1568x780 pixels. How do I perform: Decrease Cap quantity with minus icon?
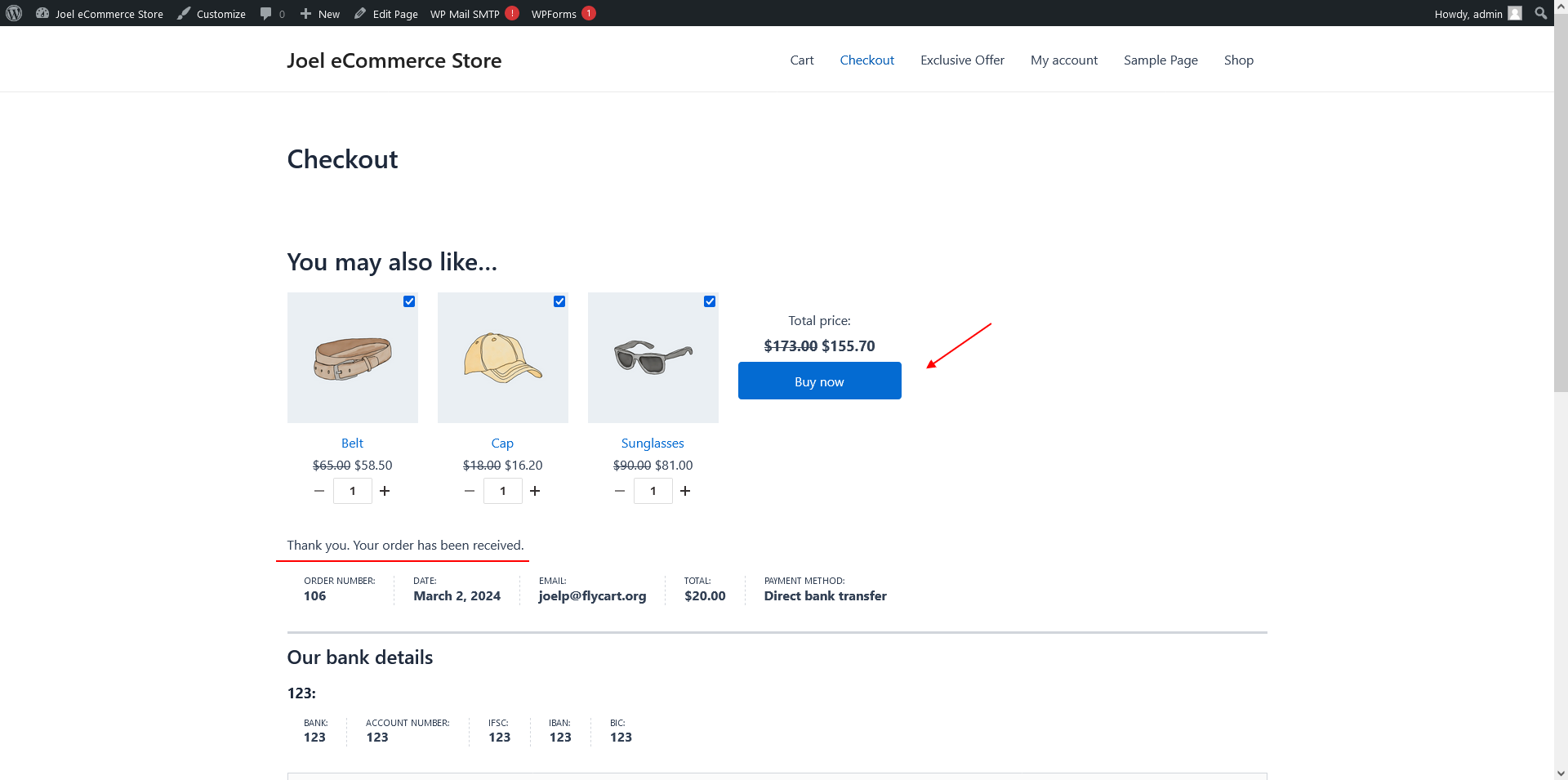click(470, 491)
